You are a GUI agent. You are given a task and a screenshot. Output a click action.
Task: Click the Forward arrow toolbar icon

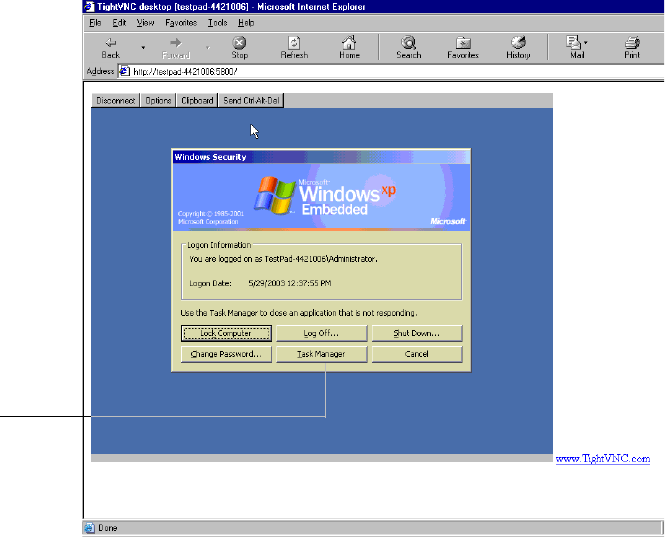click(x=176, y=43)
